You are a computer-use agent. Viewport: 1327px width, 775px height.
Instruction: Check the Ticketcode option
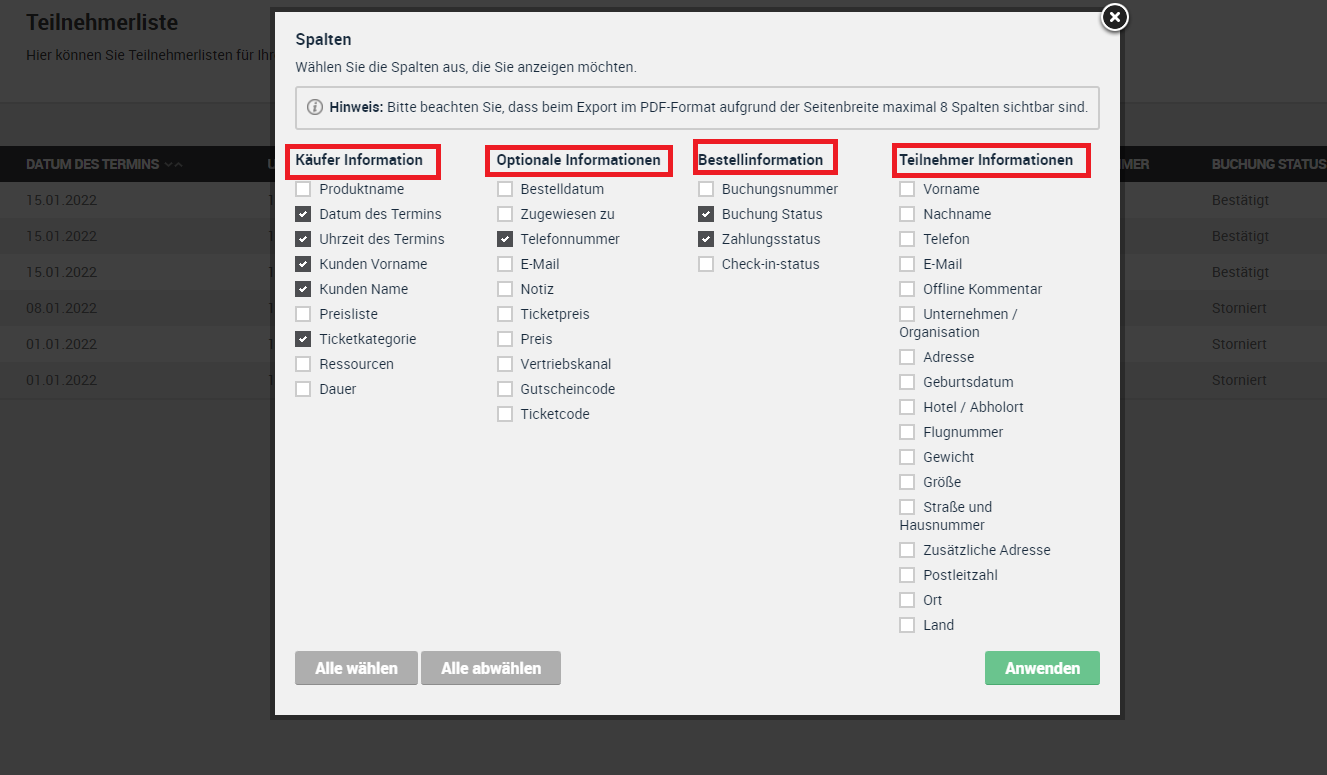(x=505, y=414)
